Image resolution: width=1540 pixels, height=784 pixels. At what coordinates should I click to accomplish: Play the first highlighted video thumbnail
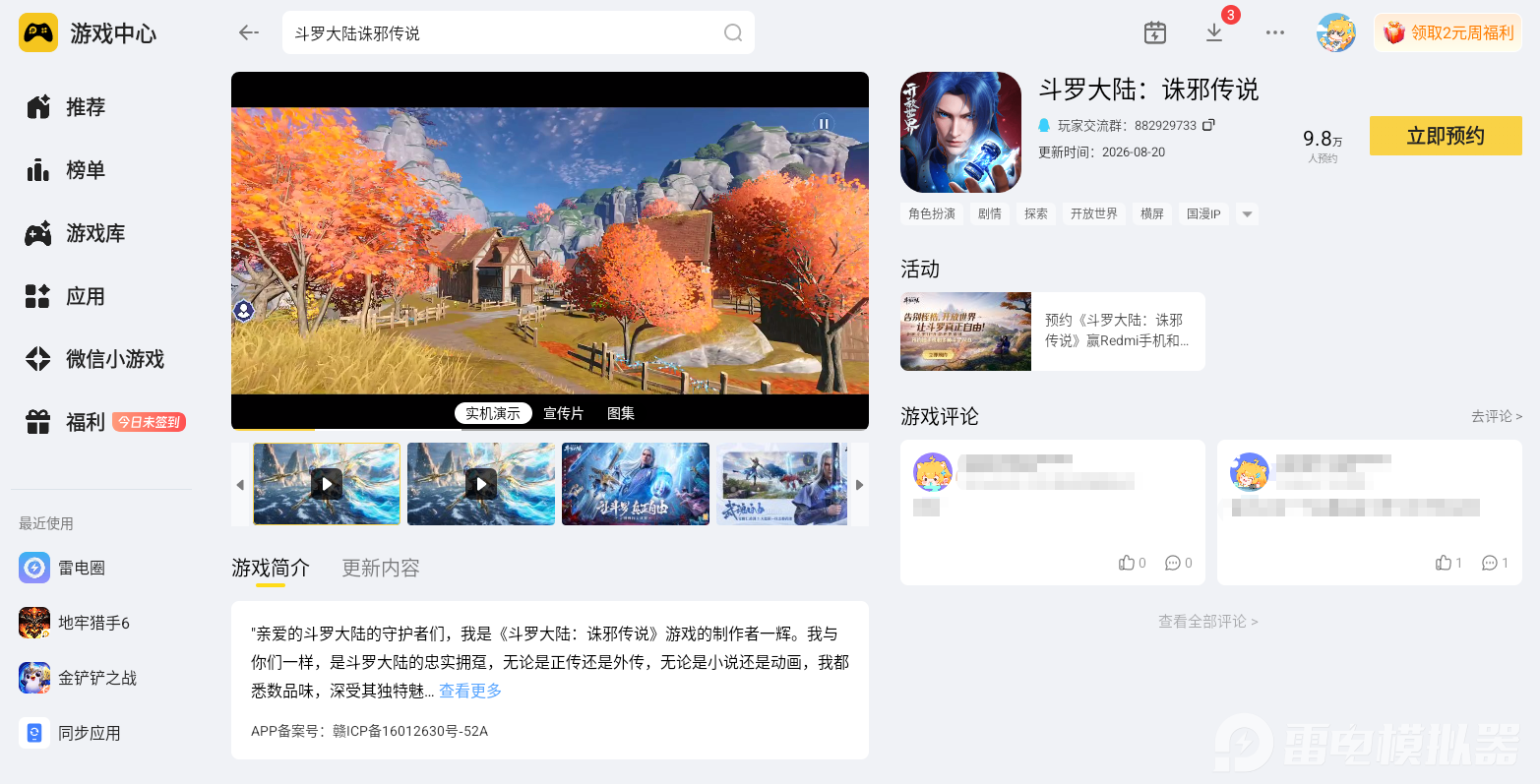coord(327,484)
